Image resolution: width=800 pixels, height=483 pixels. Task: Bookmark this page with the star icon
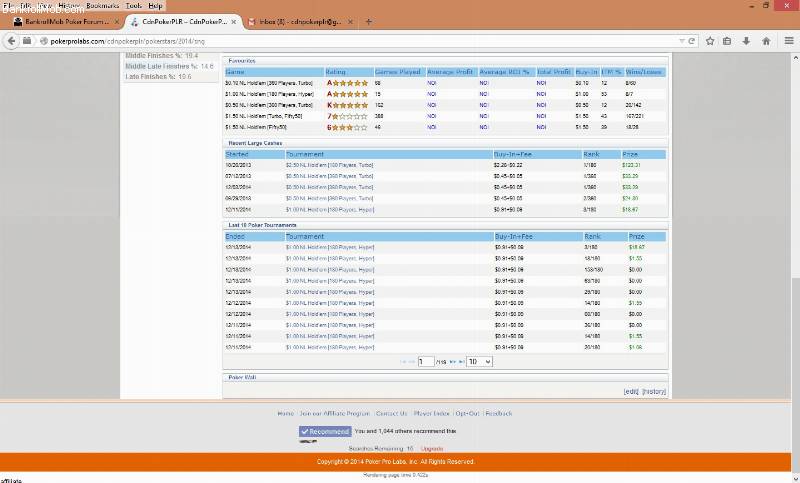tap(710, 41)
